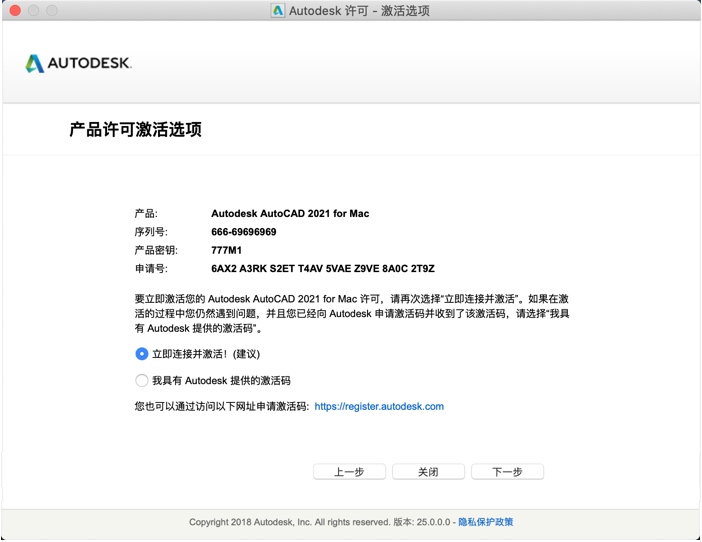Click the serial number 666-69696969
Viewport: 702px width, 542px height.
coord(244,232)
